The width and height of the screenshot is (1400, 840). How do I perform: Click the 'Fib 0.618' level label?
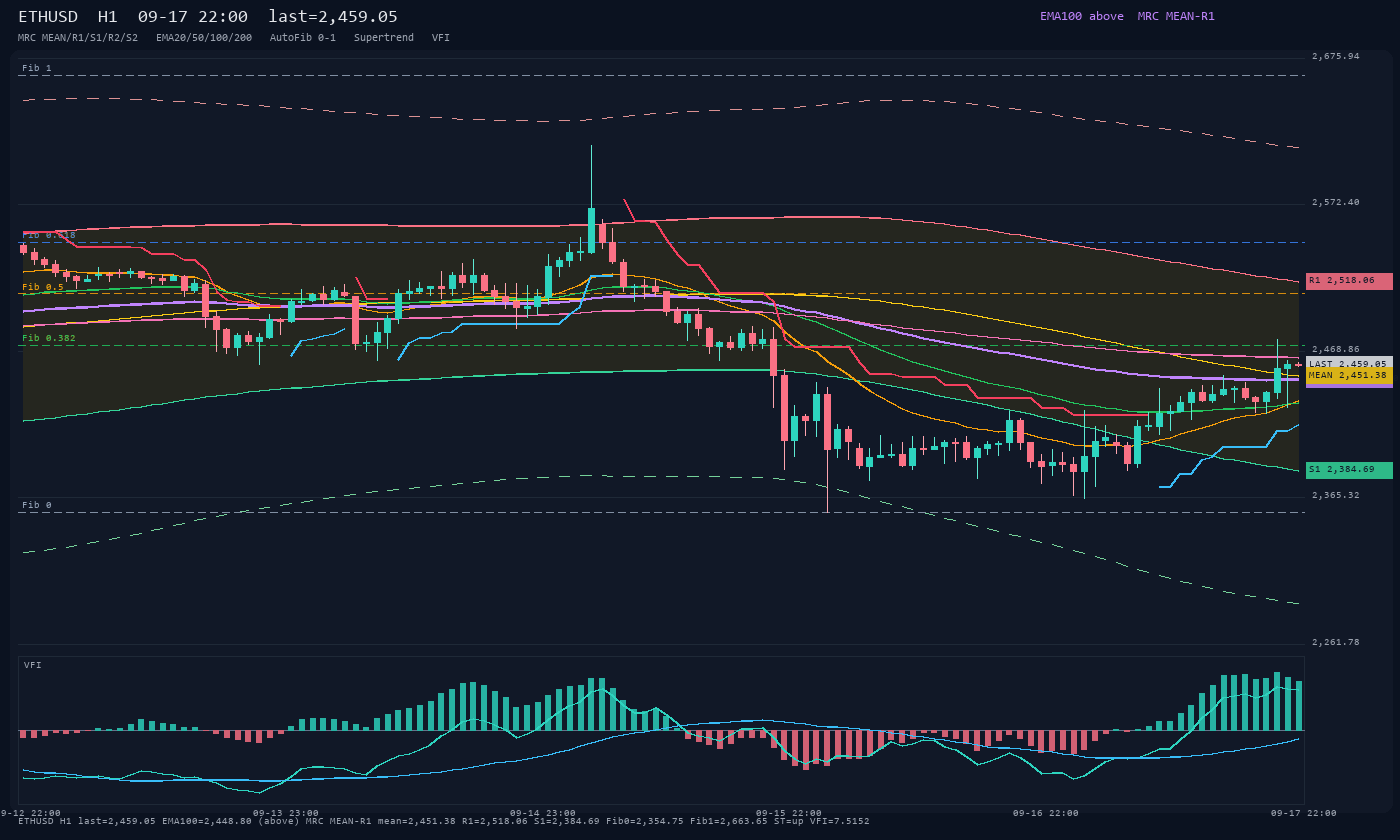coord(49,235)
